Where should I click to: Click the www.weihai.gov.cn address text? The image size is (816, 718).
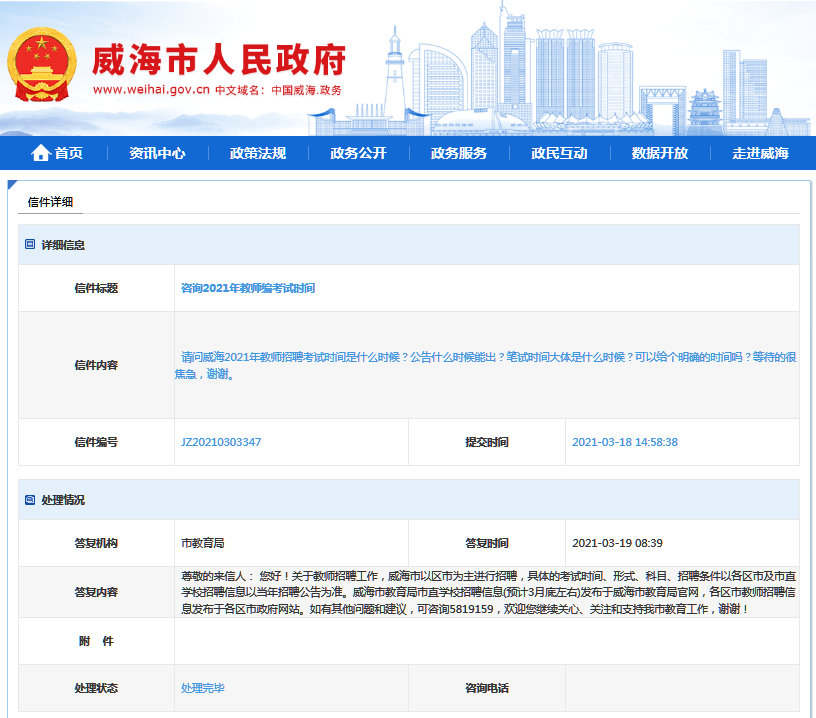point(151,90)
